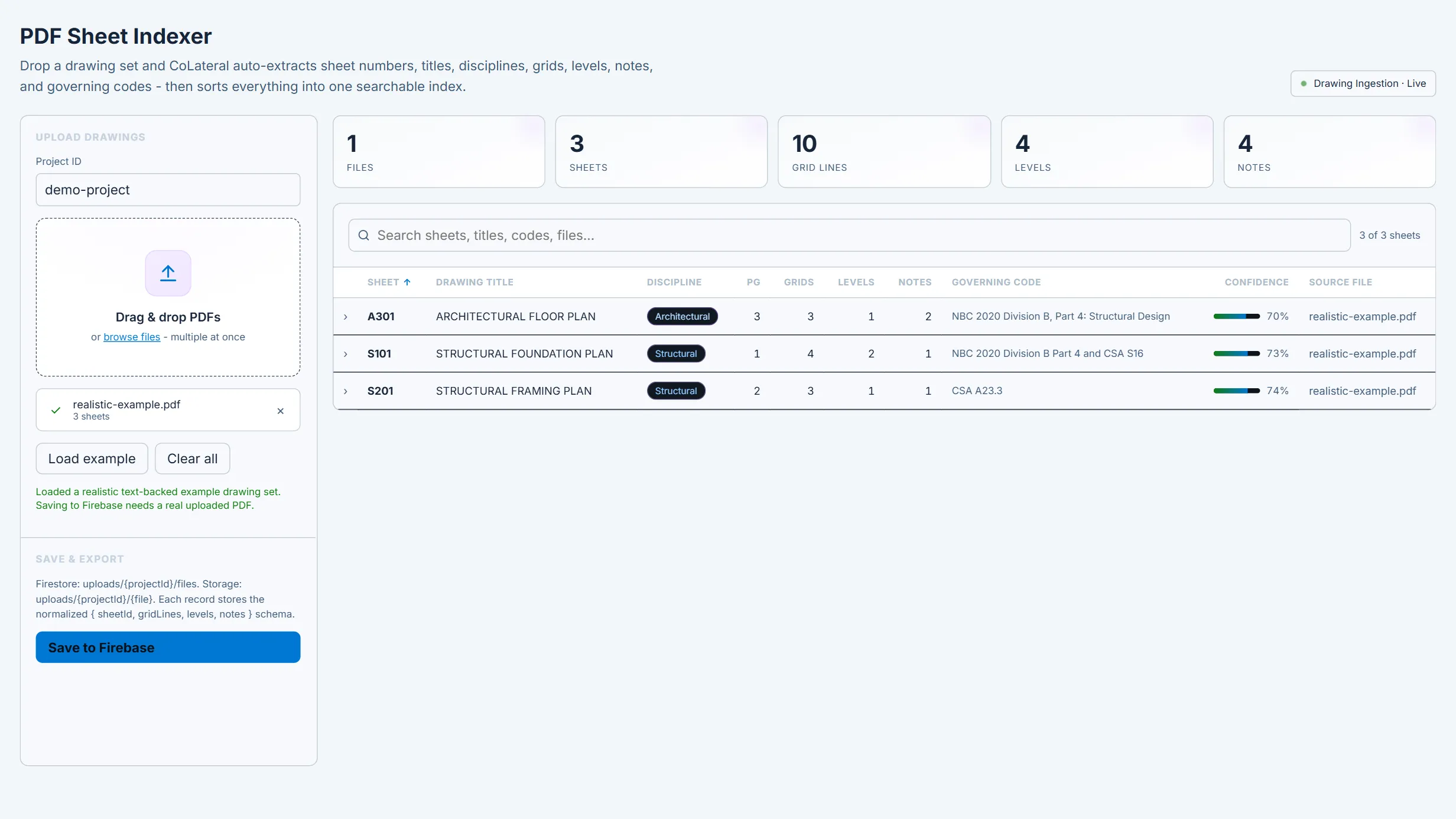Click the magnifier icon in search bar
Viewport: 1456px width, 819px height.
tap(364, 235)
